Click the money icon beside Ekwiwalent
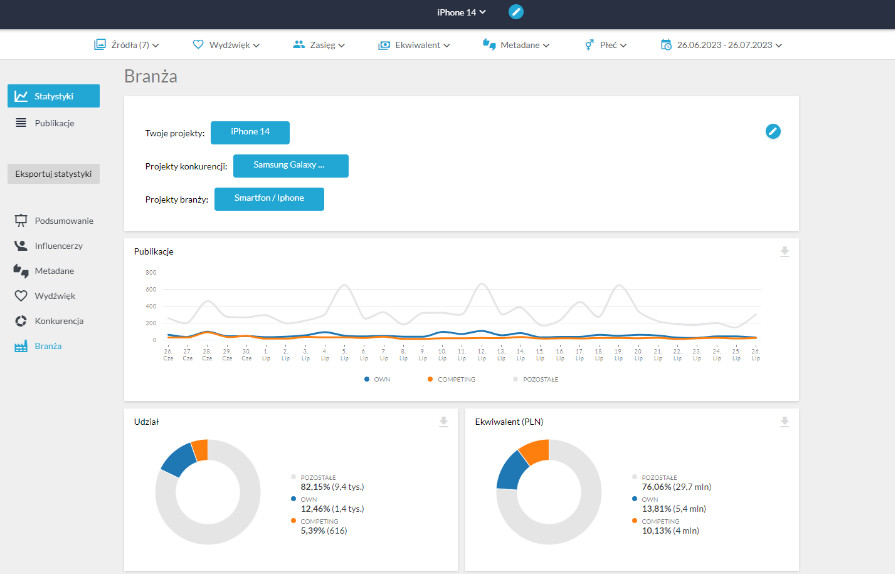 tap(384, 45)
